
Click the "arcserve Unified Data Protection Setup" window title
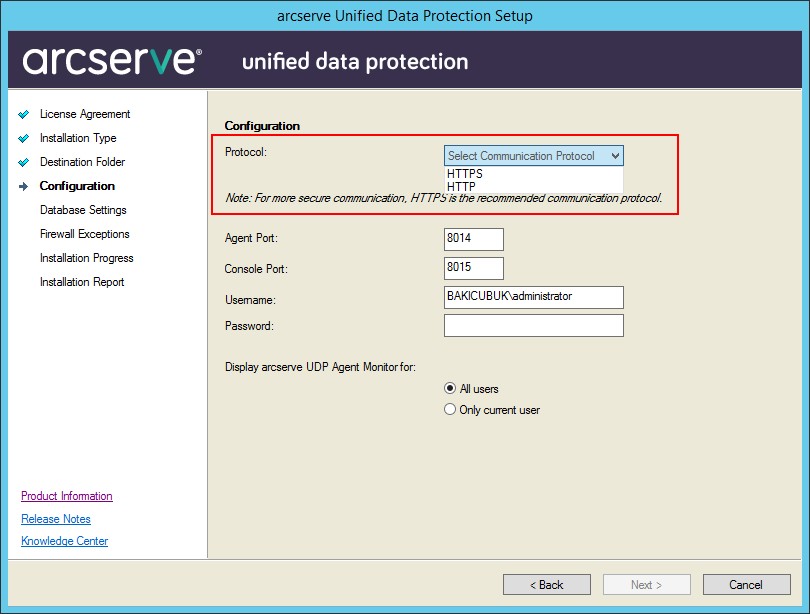(405, 16)
